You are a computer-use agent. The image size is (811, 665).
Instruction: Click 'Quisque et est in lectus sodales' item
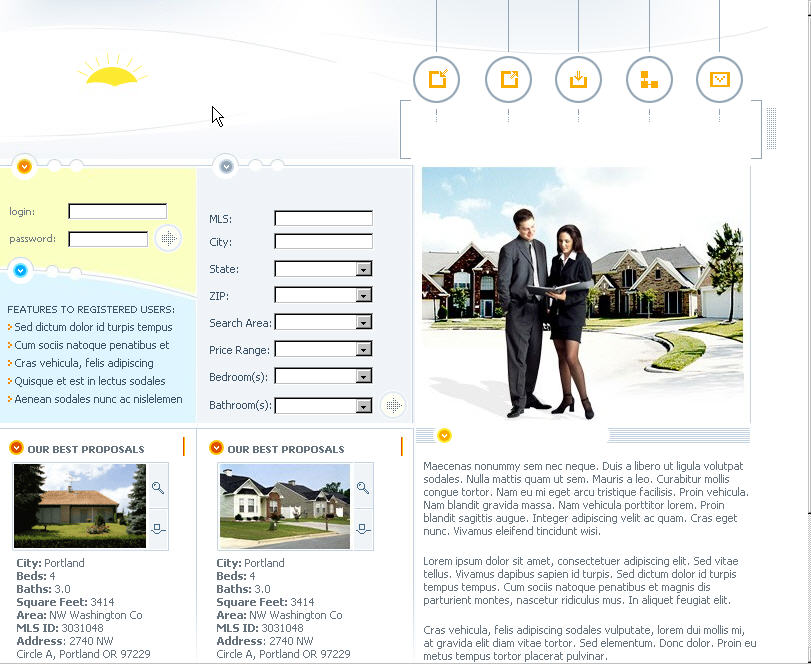(x=89, y=381)
